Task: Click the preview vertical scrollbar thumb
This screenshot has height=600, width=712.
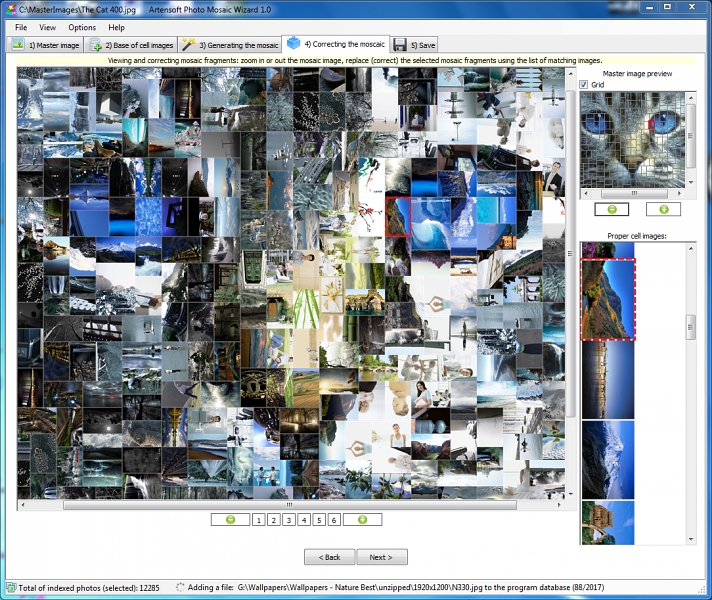Action: pos(691,136)
